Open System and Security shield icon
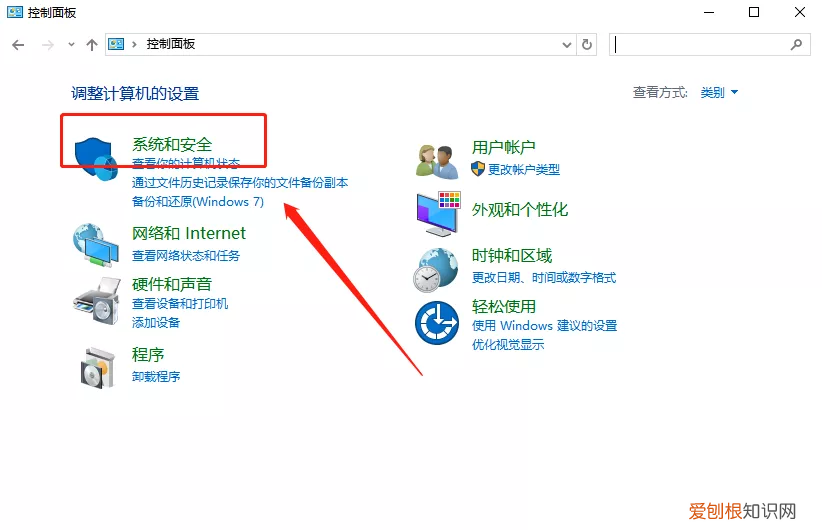The width and height of the screenshot is (822, 530). click(96, 159)
